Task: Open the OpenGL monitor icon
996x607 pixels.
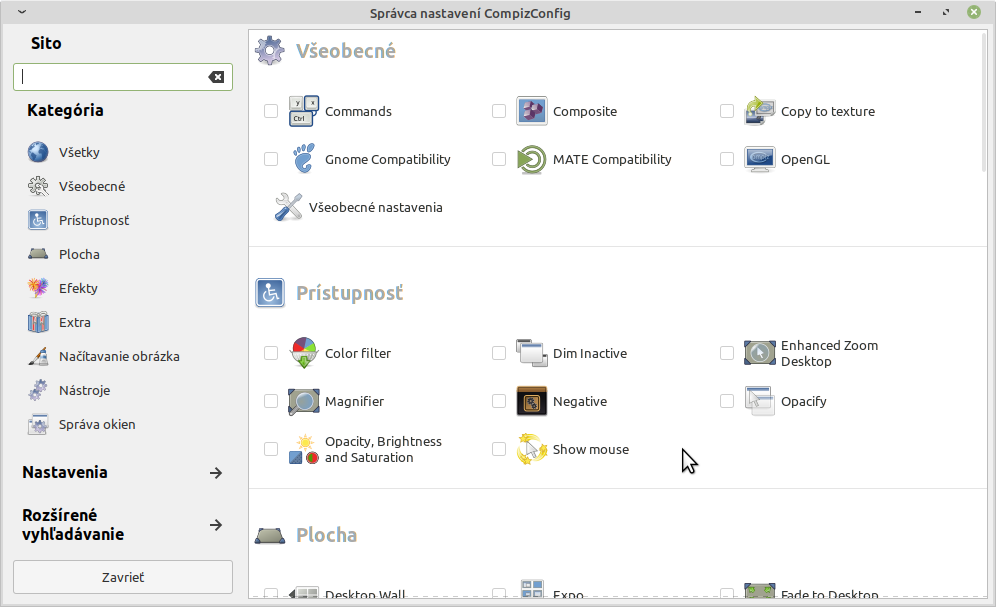Action: (x=760, y=159)
